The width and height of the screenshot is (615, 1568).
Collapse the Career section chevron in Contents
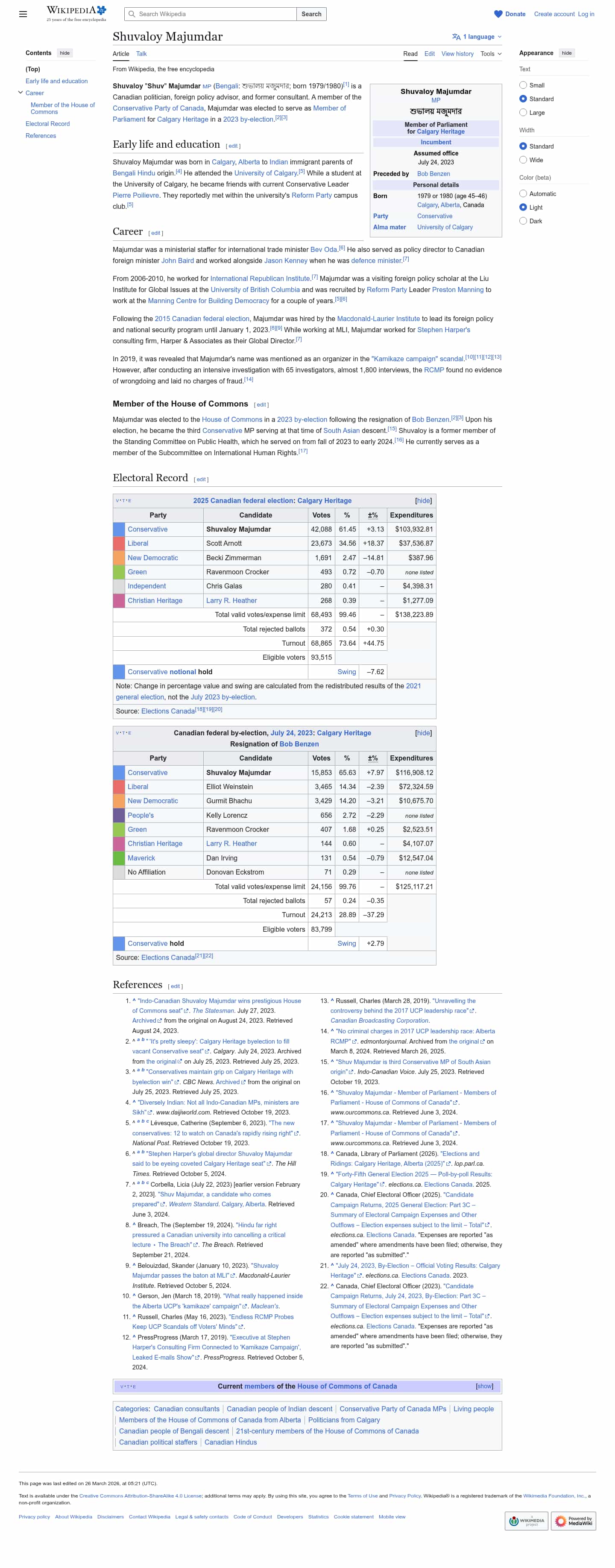click(20, 93)
